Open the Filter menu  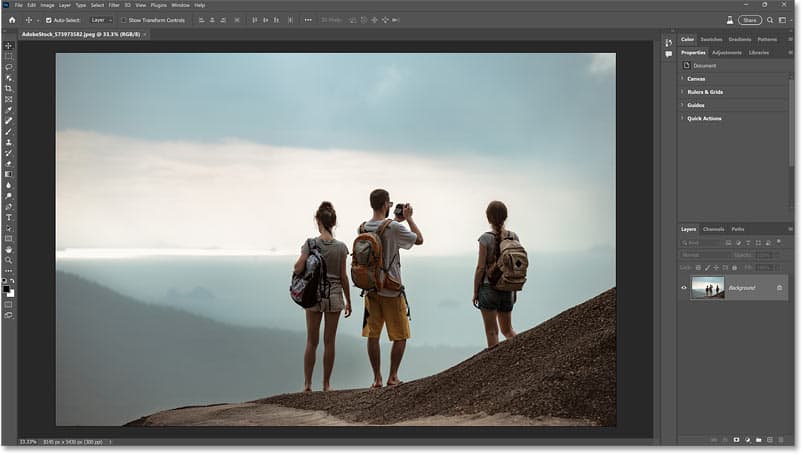point(114,5)
